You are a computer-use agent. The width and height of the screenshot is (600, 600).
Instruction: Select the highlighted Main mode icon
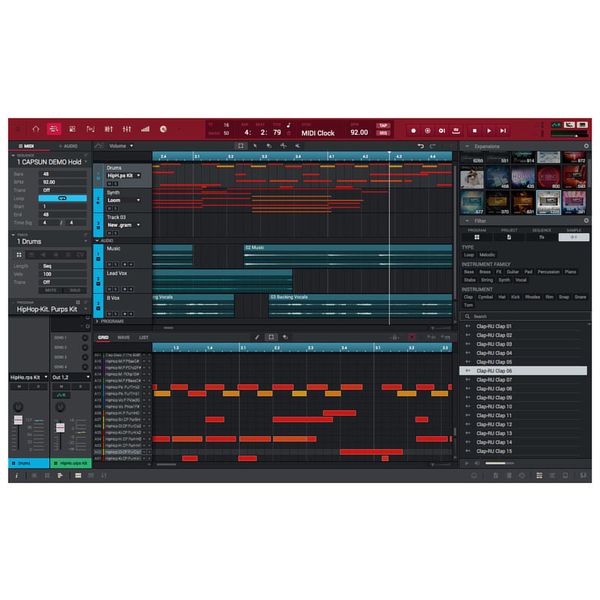pos(54,129)
